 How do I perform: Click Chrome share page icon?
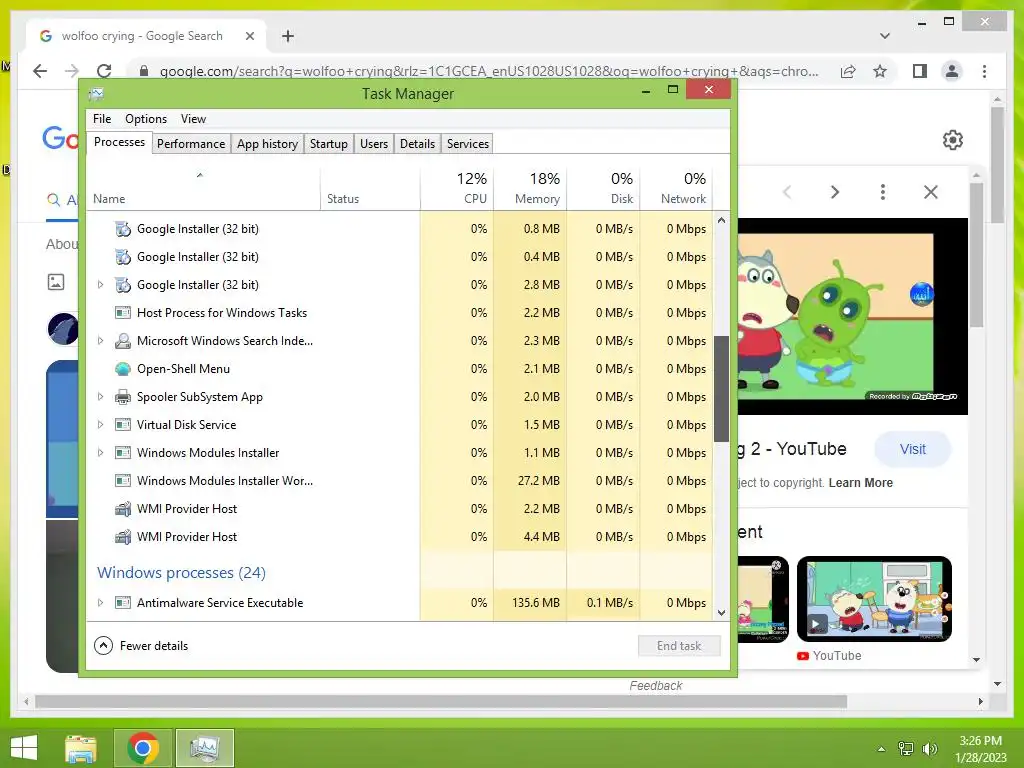(848, 71)
